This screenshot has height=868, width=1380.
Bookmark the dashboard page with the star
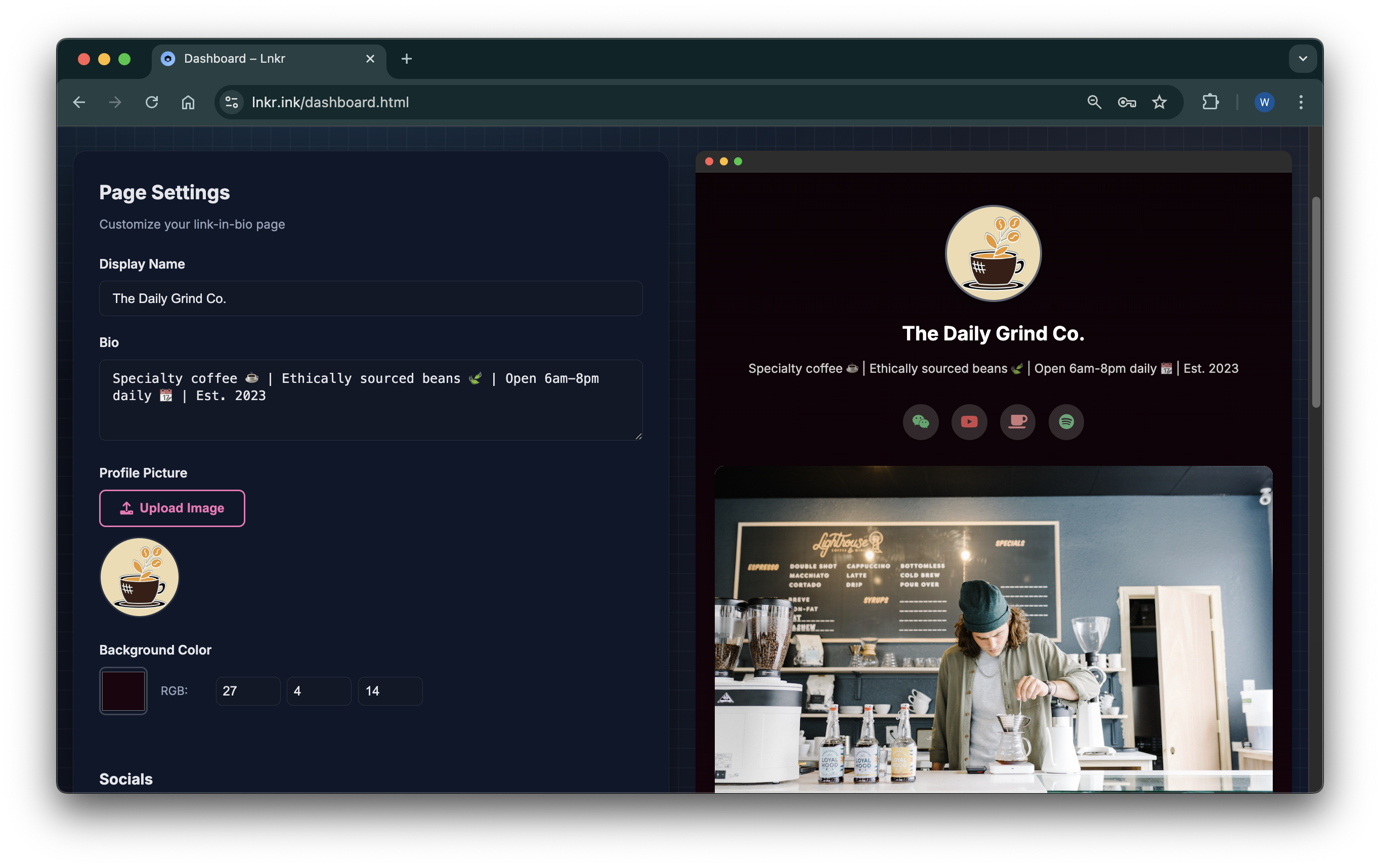[1159, 102]
